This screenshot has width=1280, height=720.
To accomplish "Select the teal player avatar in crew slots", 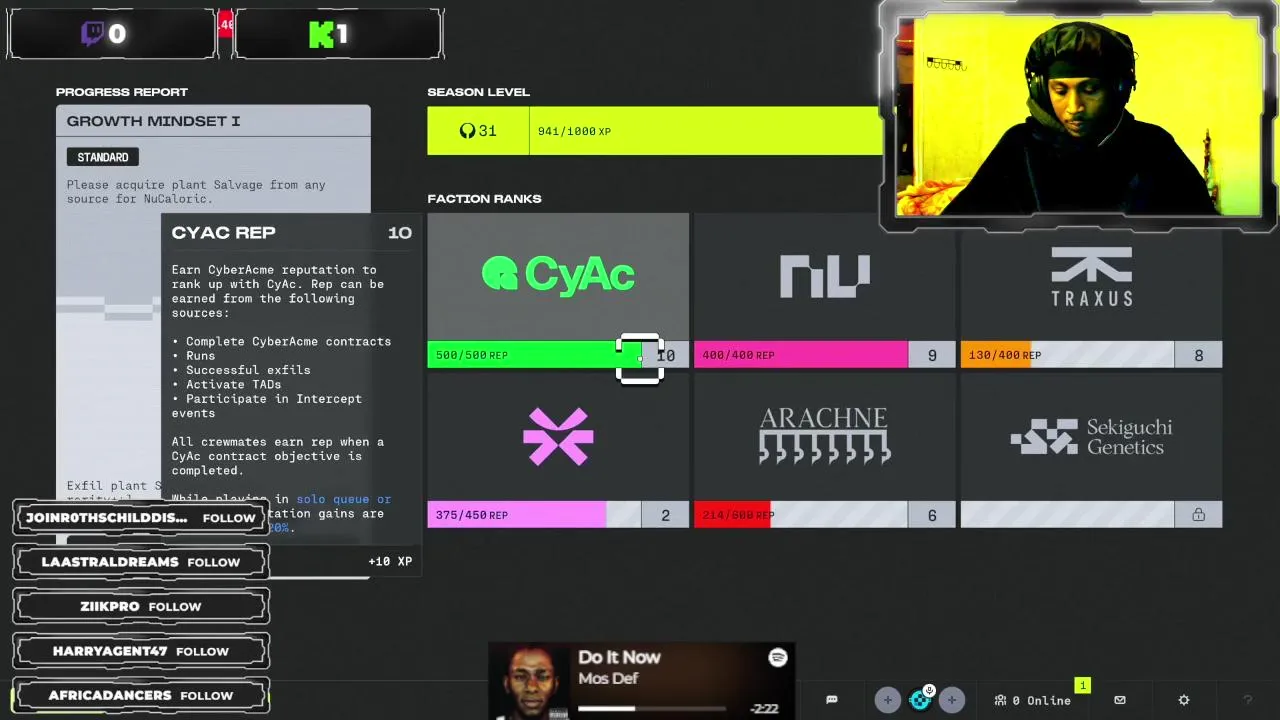I will click(x=919, y=701).
